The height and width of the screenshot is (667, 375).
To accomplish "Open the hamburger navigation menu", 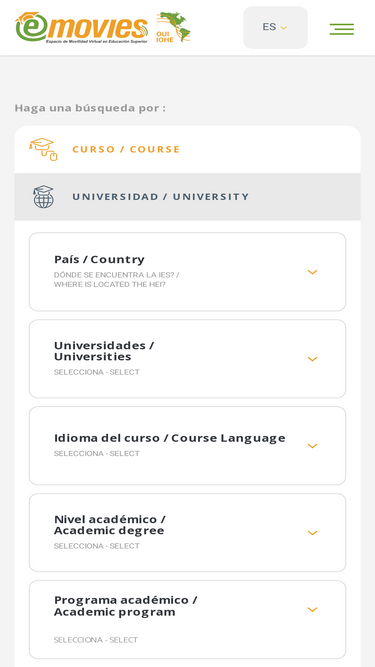I will click(341, 29).
